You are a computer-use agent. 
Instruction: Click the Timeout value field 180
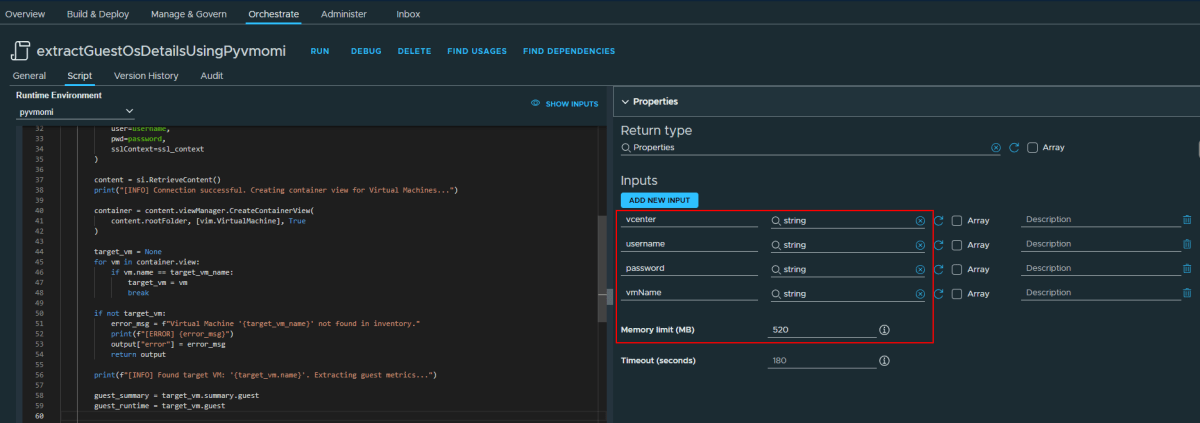coord(822,360)
